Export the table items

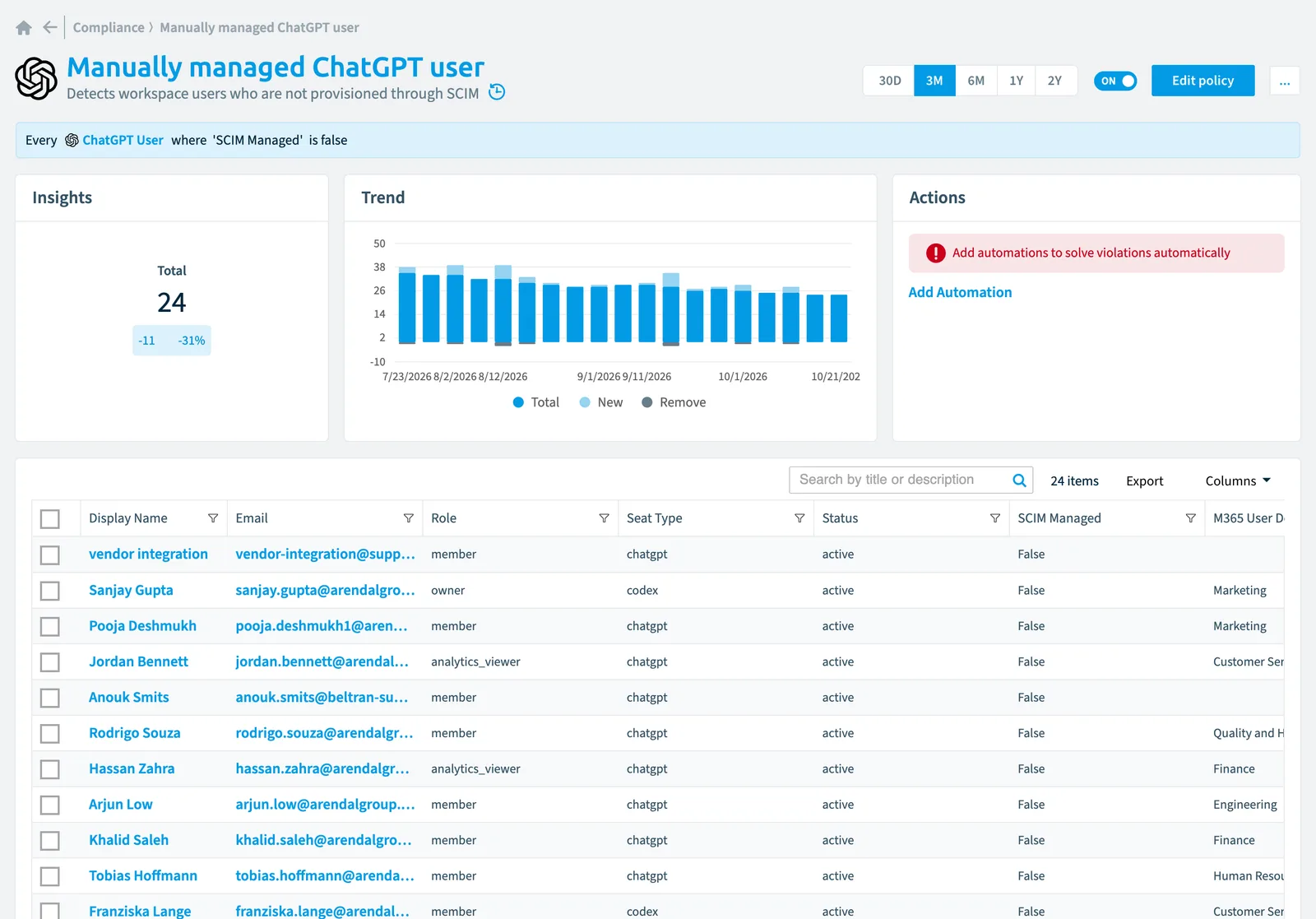coord(1144,481)
